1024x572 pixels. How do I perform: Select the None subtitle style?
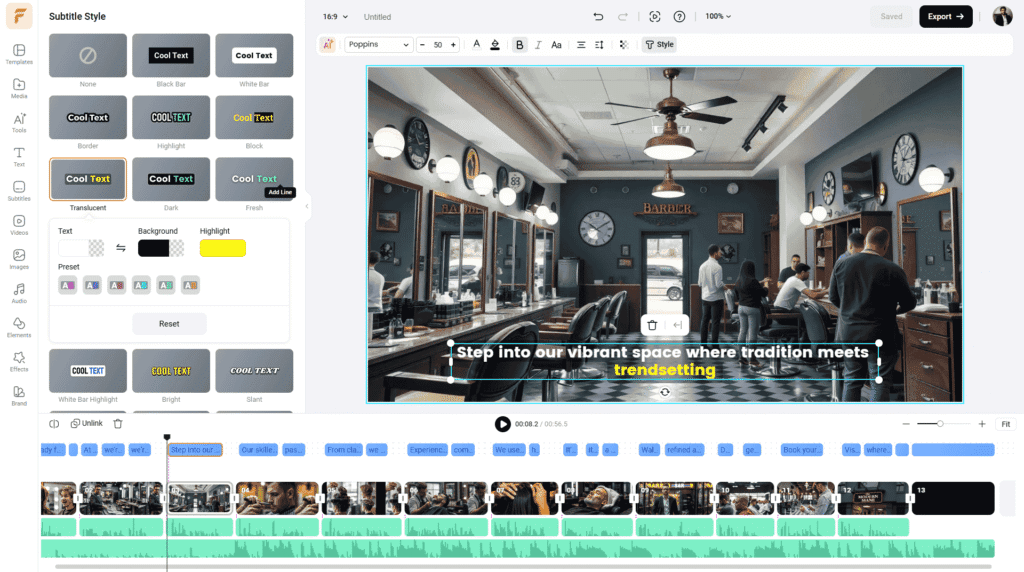88,56
